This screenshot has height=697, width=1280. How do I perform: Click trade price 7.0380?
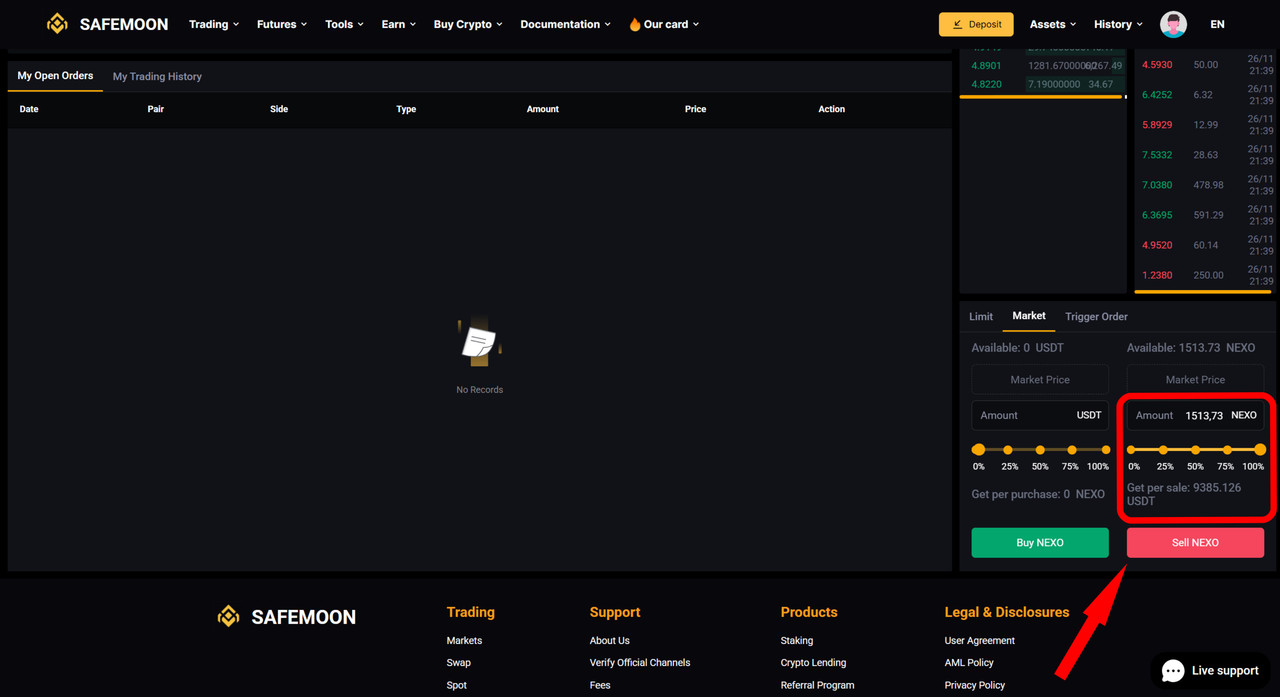pos(1157,185)
